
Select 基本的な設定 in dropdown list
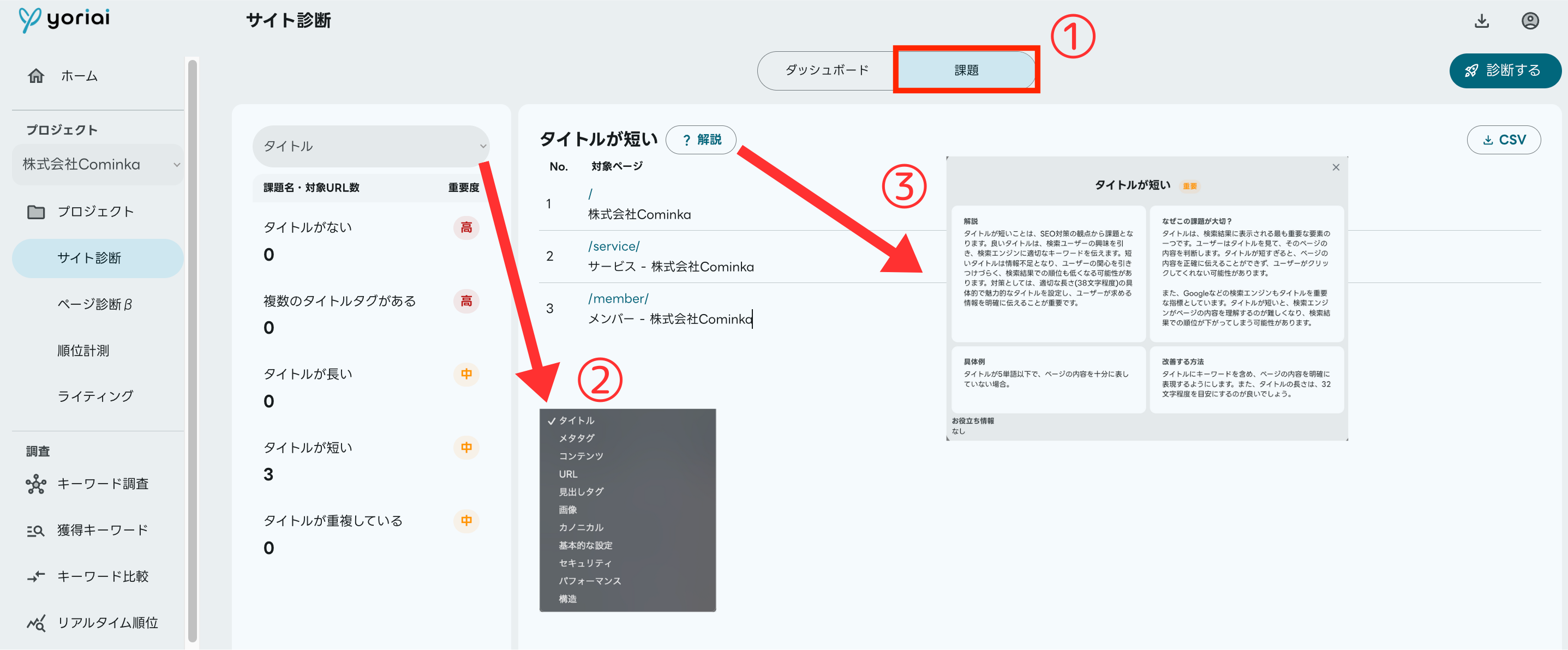coord(585,546)
